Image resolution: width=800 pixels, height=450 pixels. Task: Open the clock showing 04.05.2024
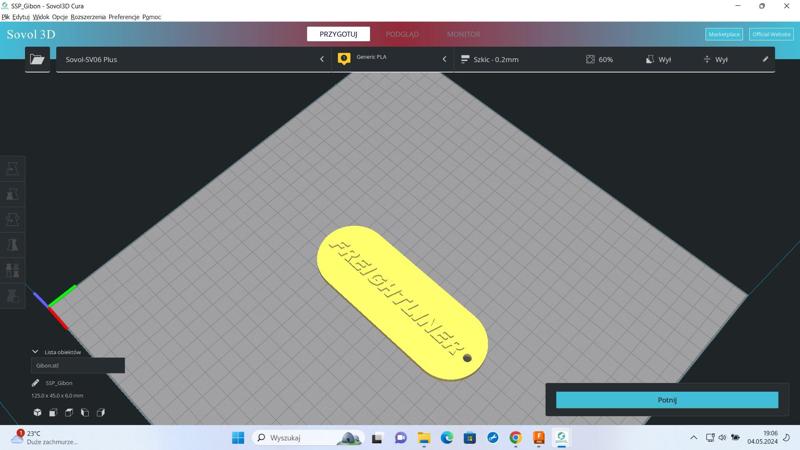point(762,438)
